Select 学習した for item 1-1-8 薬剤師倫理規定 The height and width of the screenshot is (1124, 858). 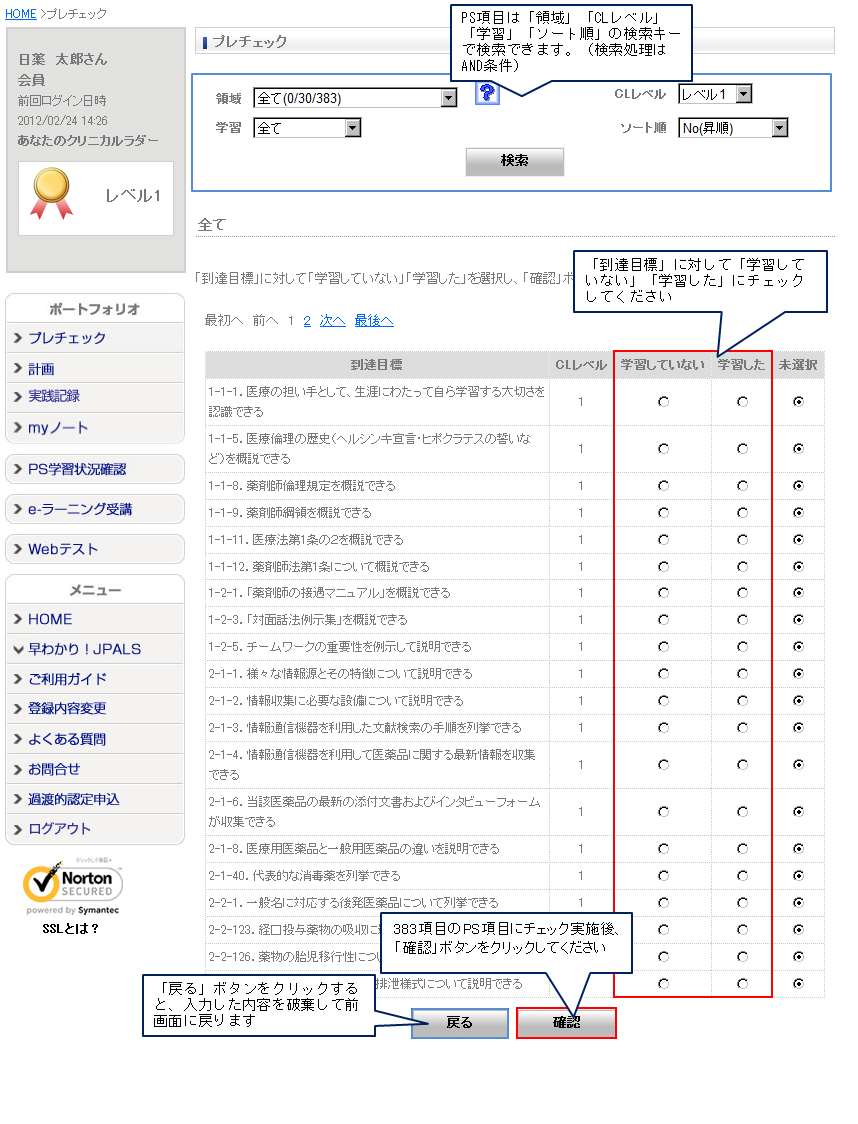click(x=742, y=486)
